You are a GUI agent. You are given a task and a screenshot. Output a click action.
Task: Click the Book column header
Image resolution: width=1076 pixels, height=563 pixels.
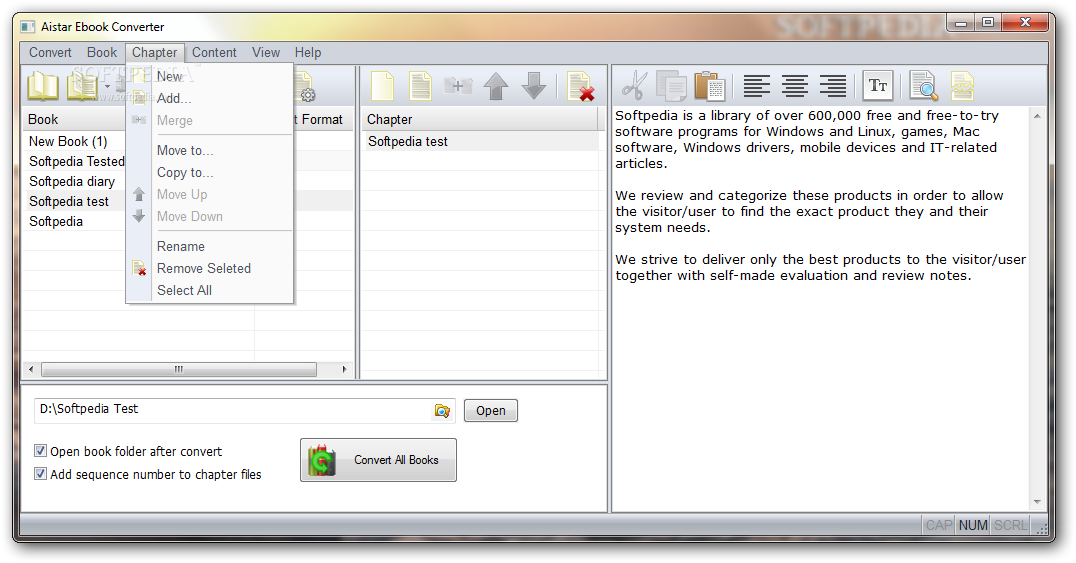pos(74,119)
